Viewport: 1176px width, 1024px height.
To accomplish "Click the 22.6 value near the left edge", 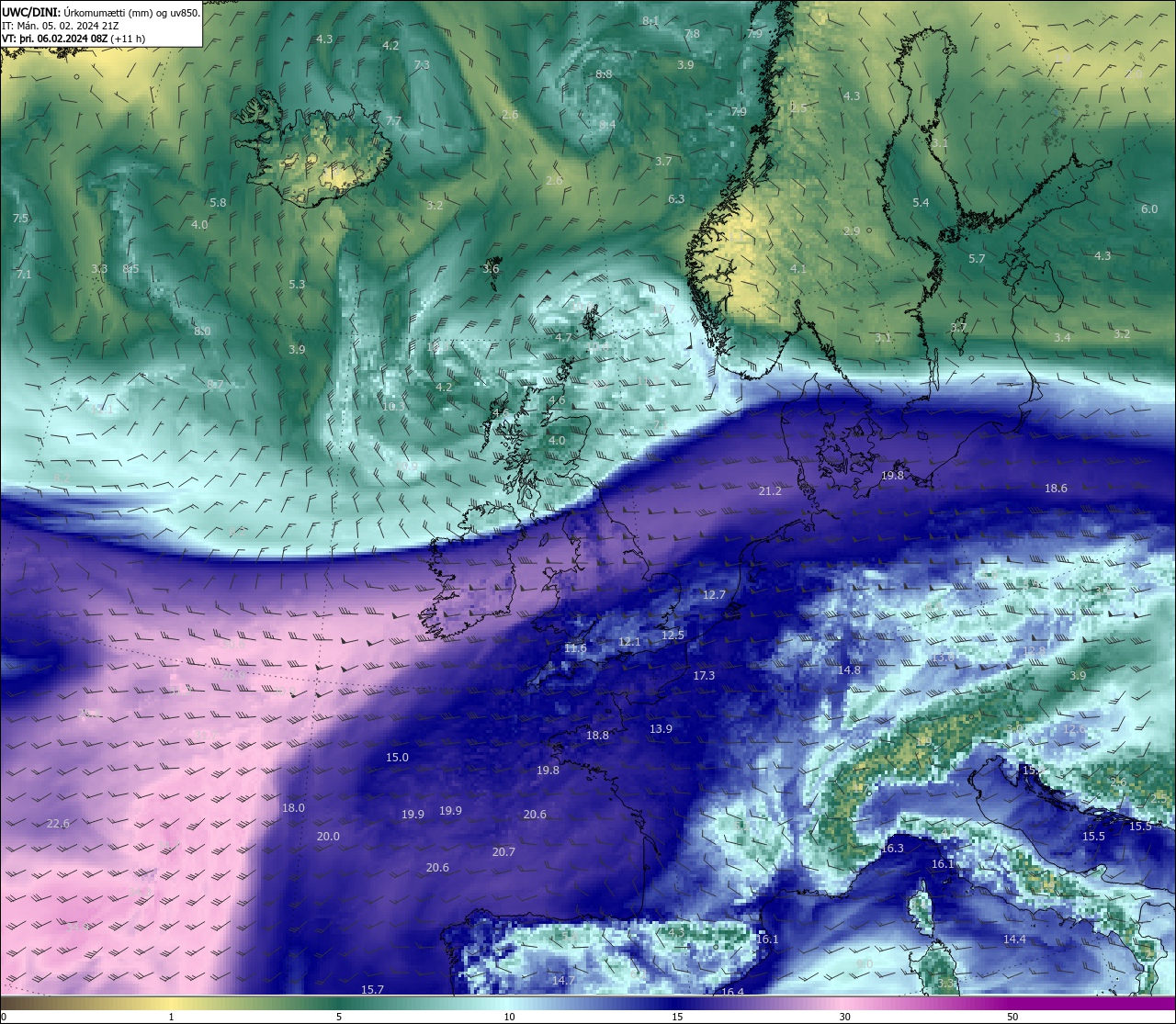I will 58,824.
